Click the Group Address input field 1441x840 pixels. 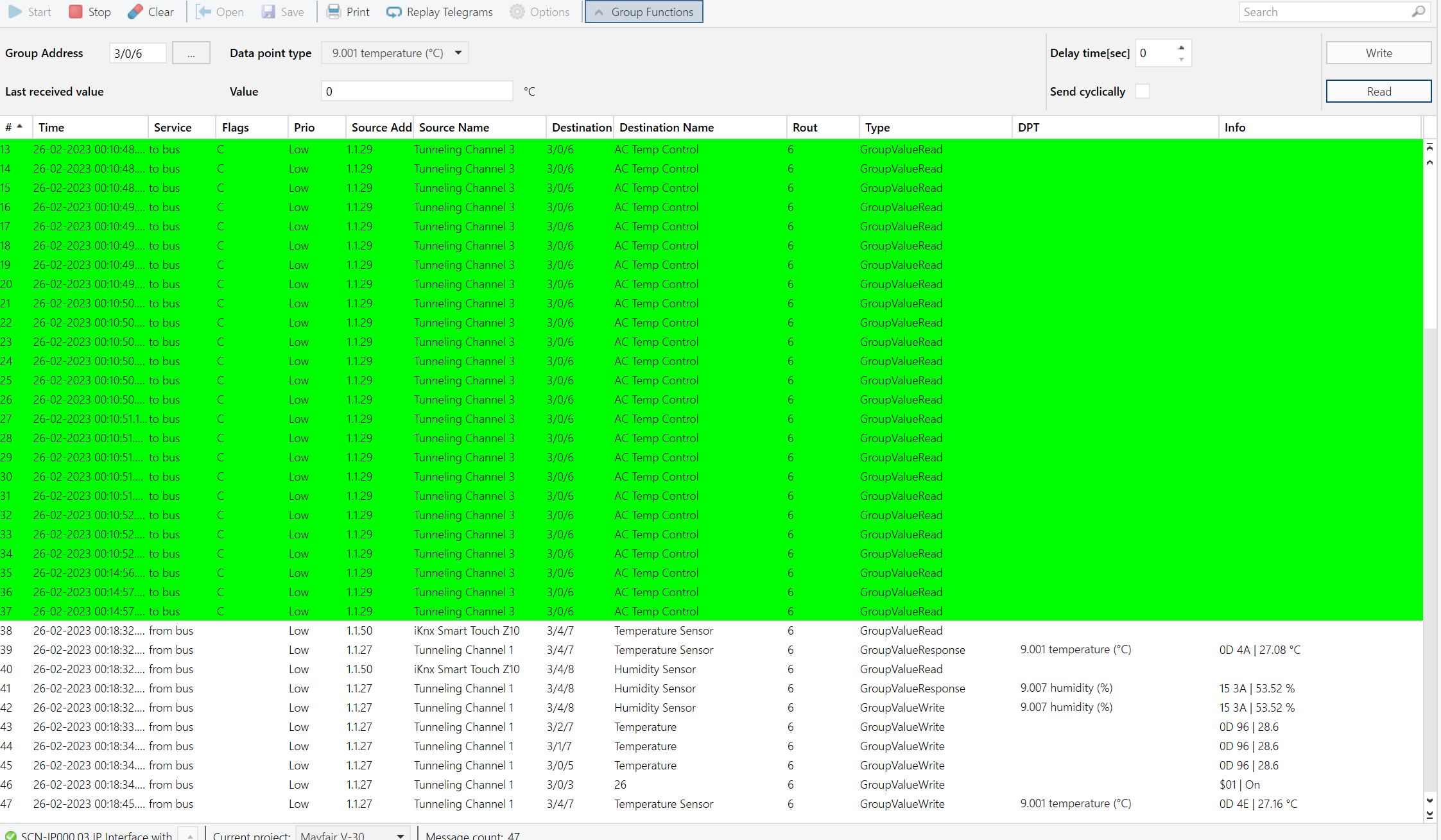(137, 53)
